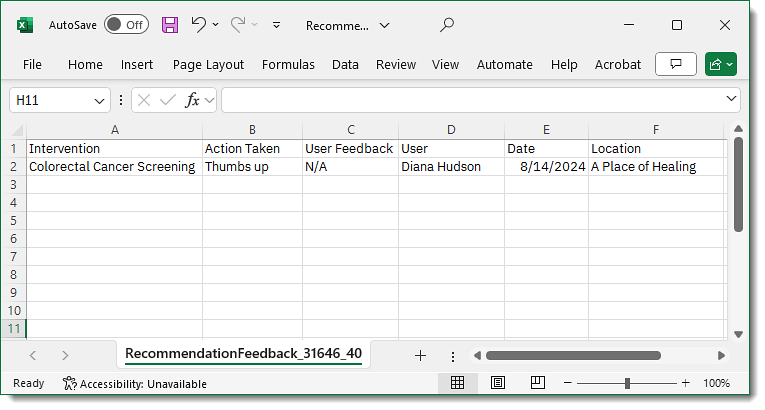
Task: Select the 8/14/2024 date cell
Action: coord(546,167)
